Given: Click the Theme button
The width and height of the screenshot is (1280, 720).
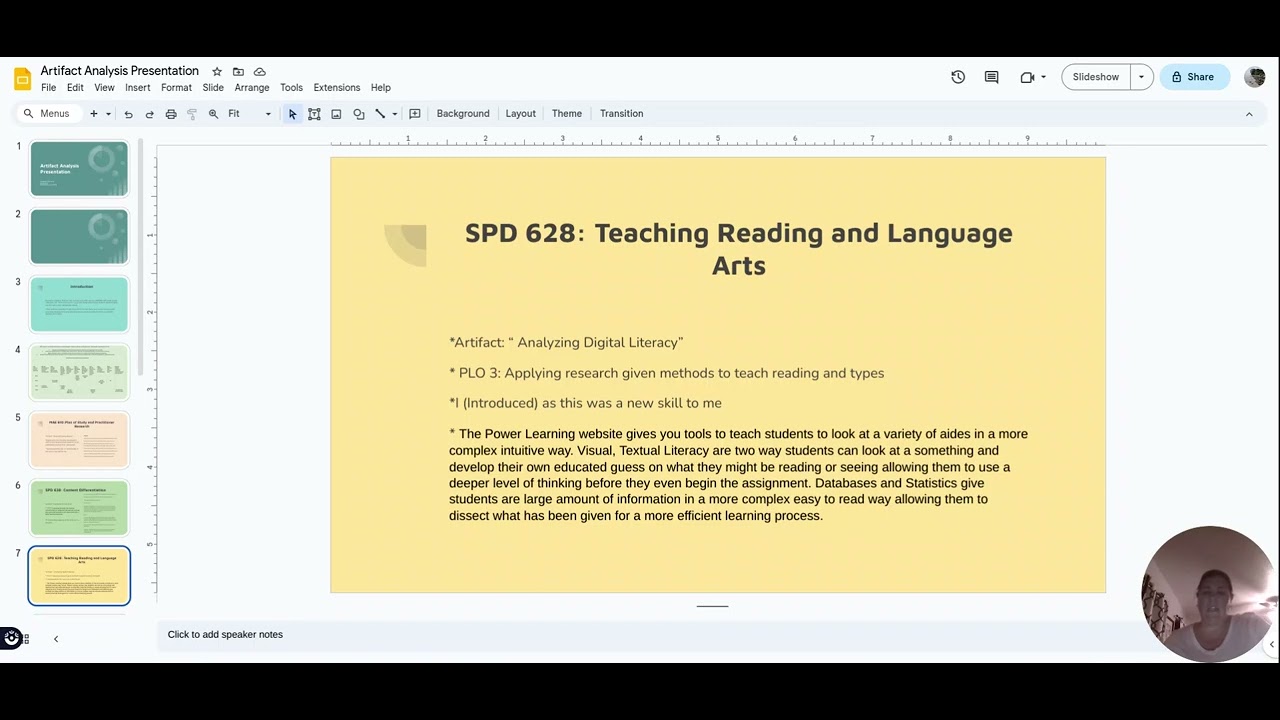Looking at the screenshot, I should pos(567,114).
